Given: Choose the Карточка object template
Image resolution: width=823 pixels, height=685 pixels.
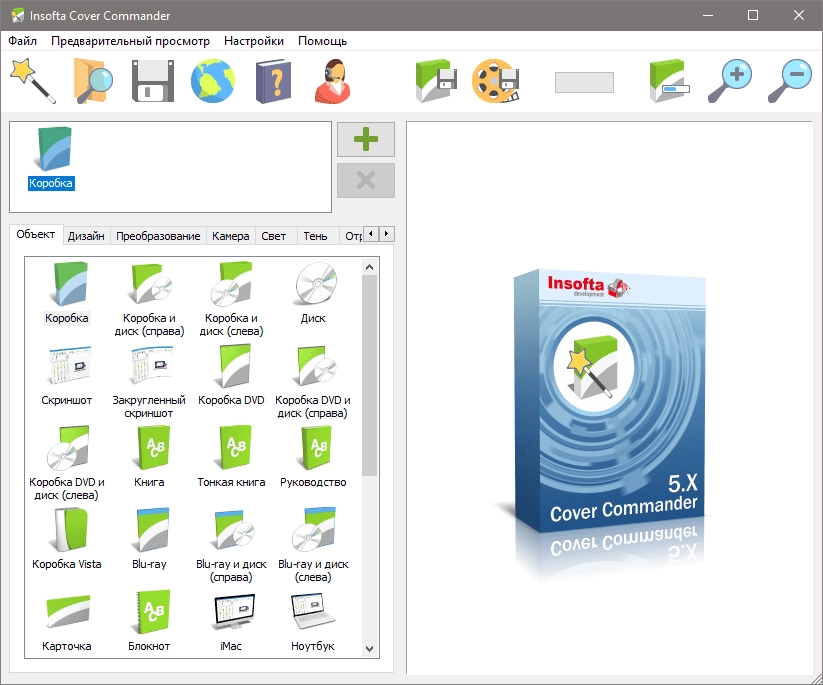Looking at the screenshot, I should tap(67, 622).
